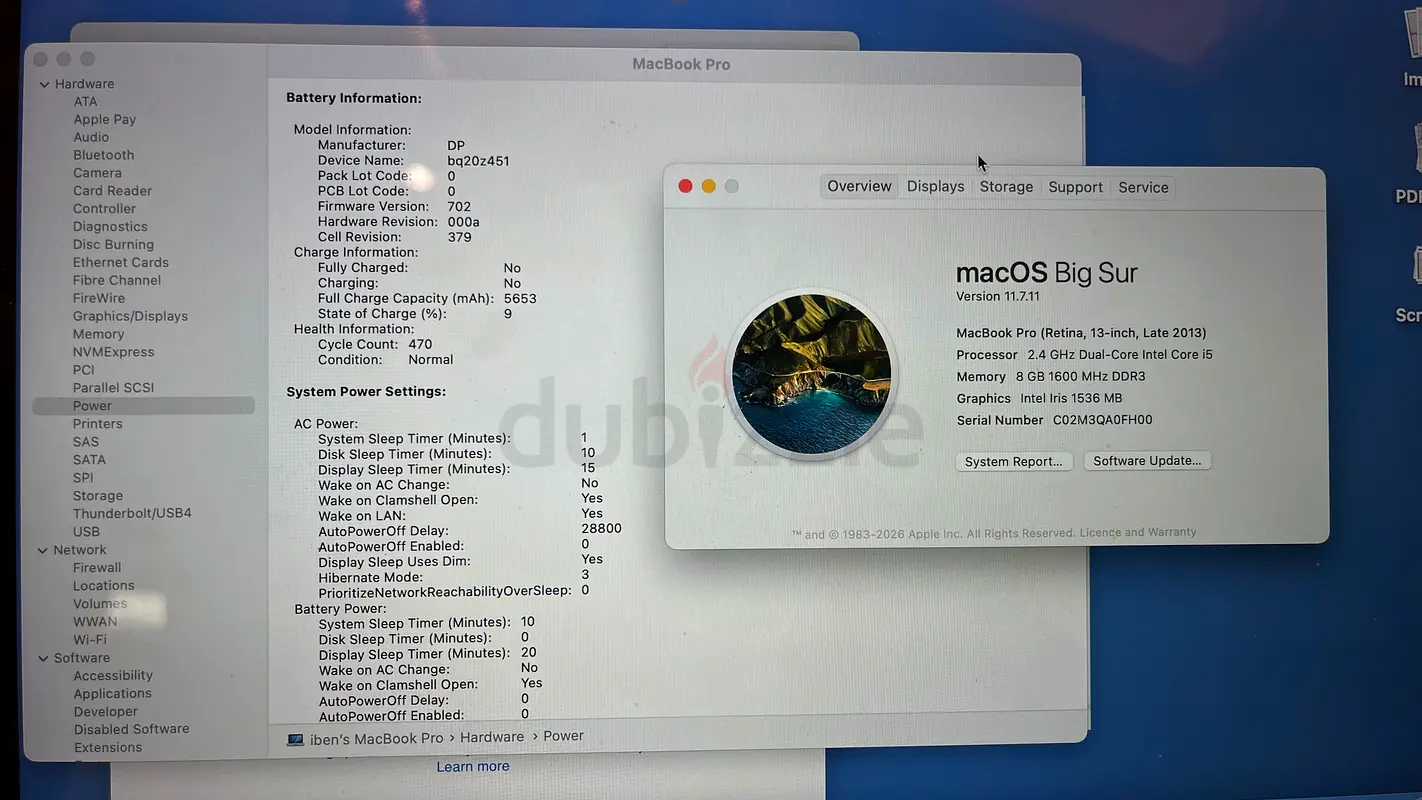Open the Audio hardware entry
1422x800 pixels.
91,138
